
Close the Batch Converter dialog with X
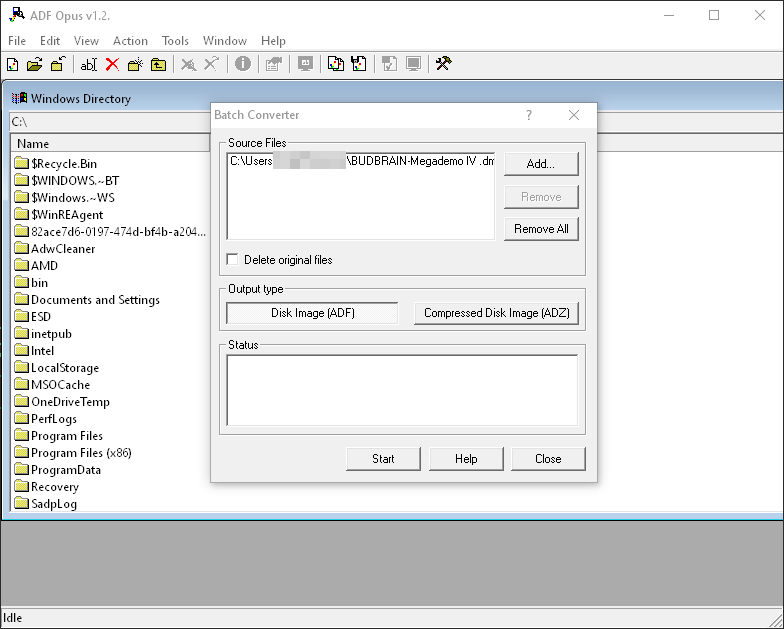(574, 115)
